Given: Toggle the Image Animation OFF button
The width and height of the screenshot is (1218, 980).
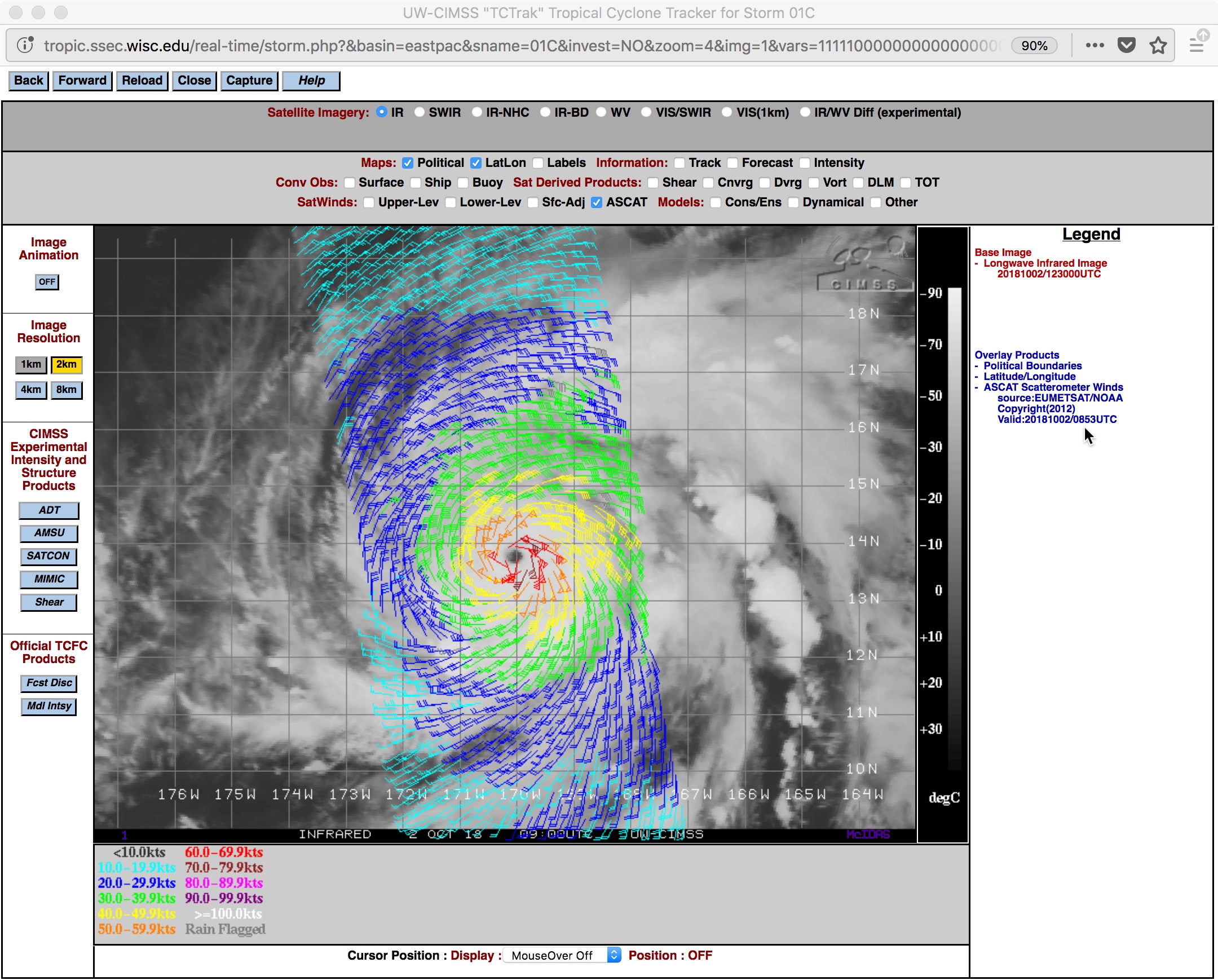Looking at the screenshot, I should tap(47, 282).
